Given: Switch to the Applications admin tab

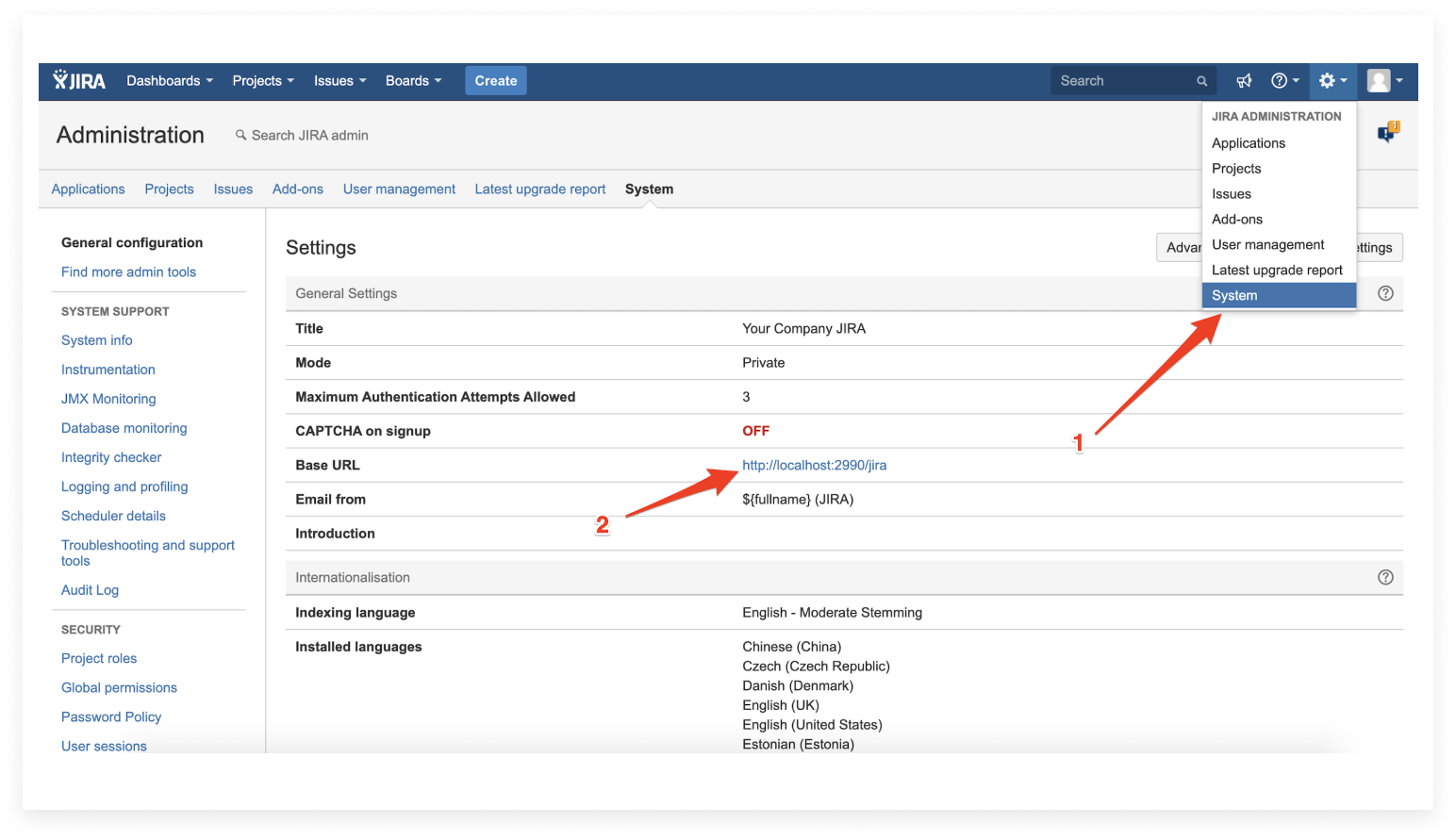Looking at the screenshot, I should pyautogui.click(x=88, y=189).
